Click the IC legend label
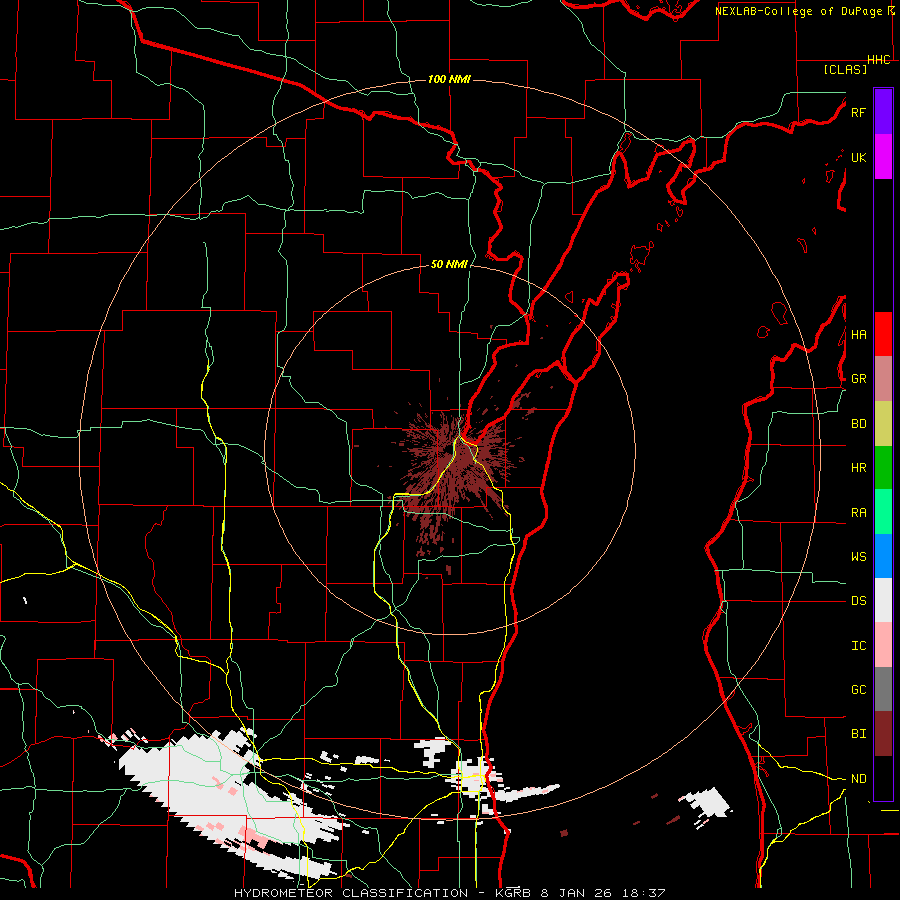Screen dimensions: 900x900 (858, 646)
